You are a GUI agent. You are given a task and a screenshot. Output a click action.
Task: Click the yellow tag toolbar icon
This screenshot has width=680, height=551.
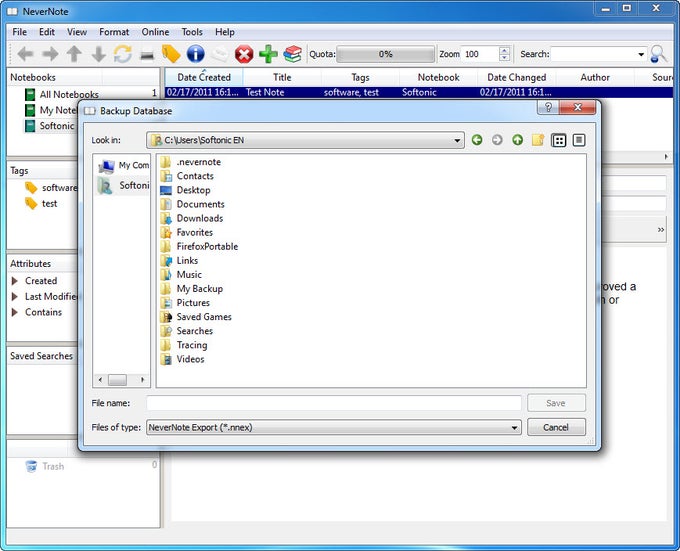(171, 54)
